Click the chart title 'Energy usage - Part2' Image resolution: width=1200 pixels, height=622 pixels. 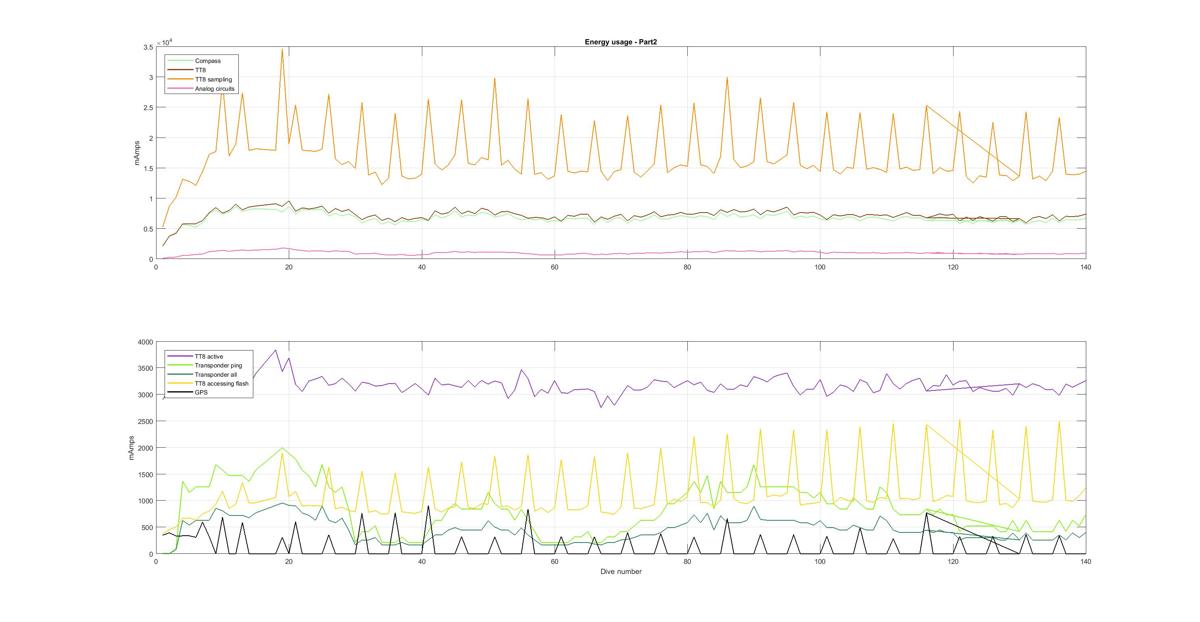[x=620, y=42]
